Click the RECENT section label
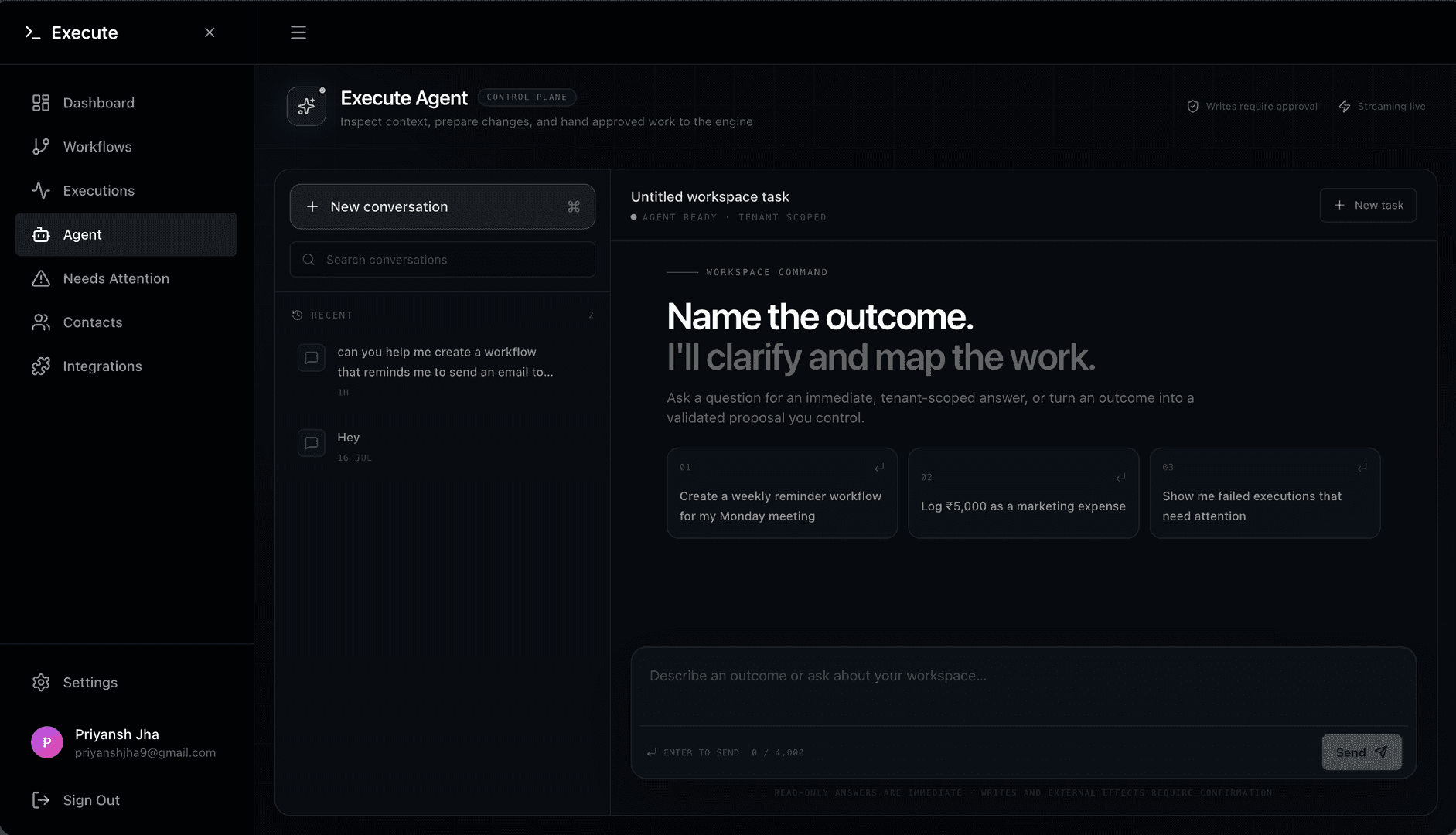This screenshot has height=835, width=1456. click(332, 315)
